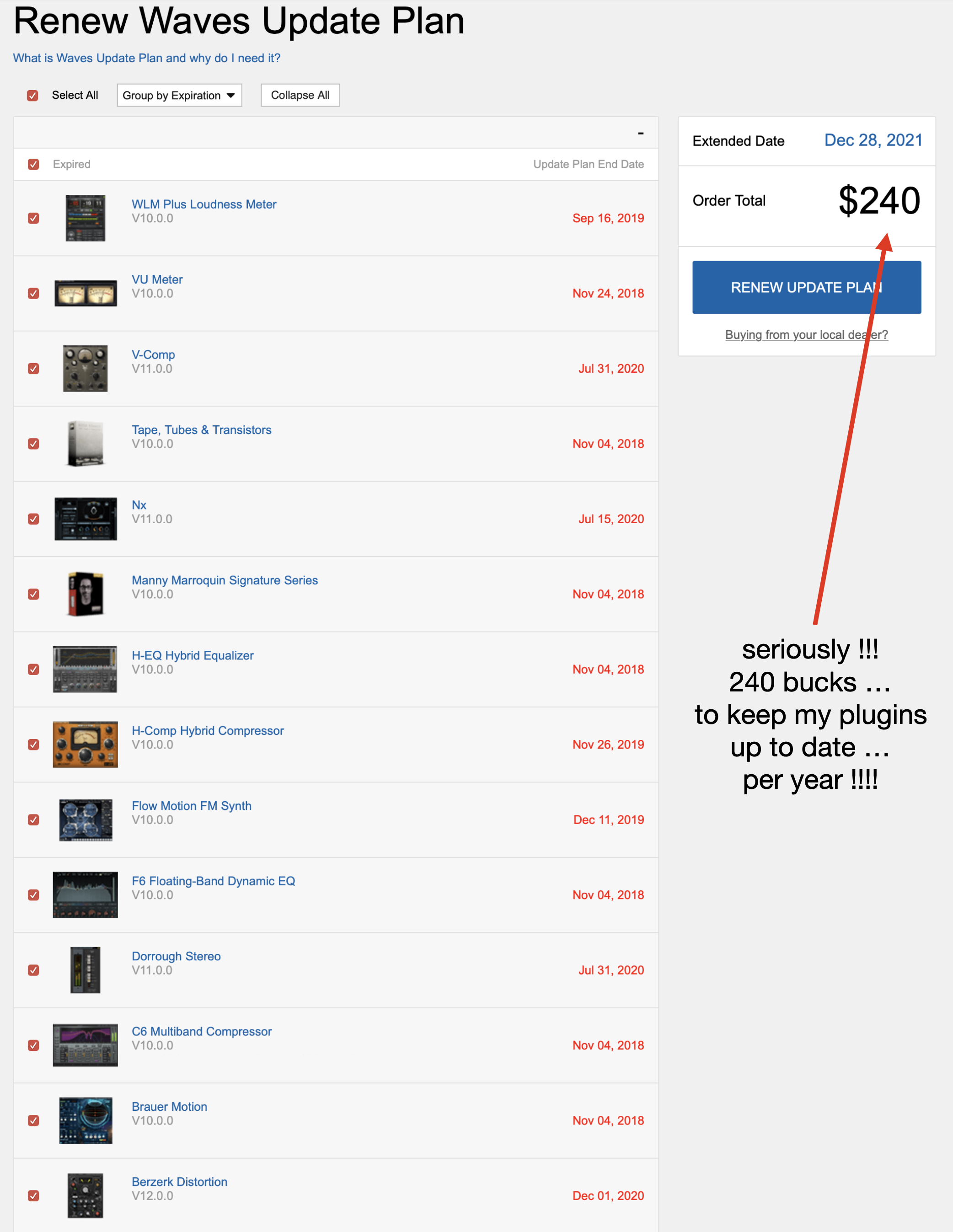Click the Flow Motion FM Synth icon
Viewport: 953px width, 1232px height.
[85, 820]
